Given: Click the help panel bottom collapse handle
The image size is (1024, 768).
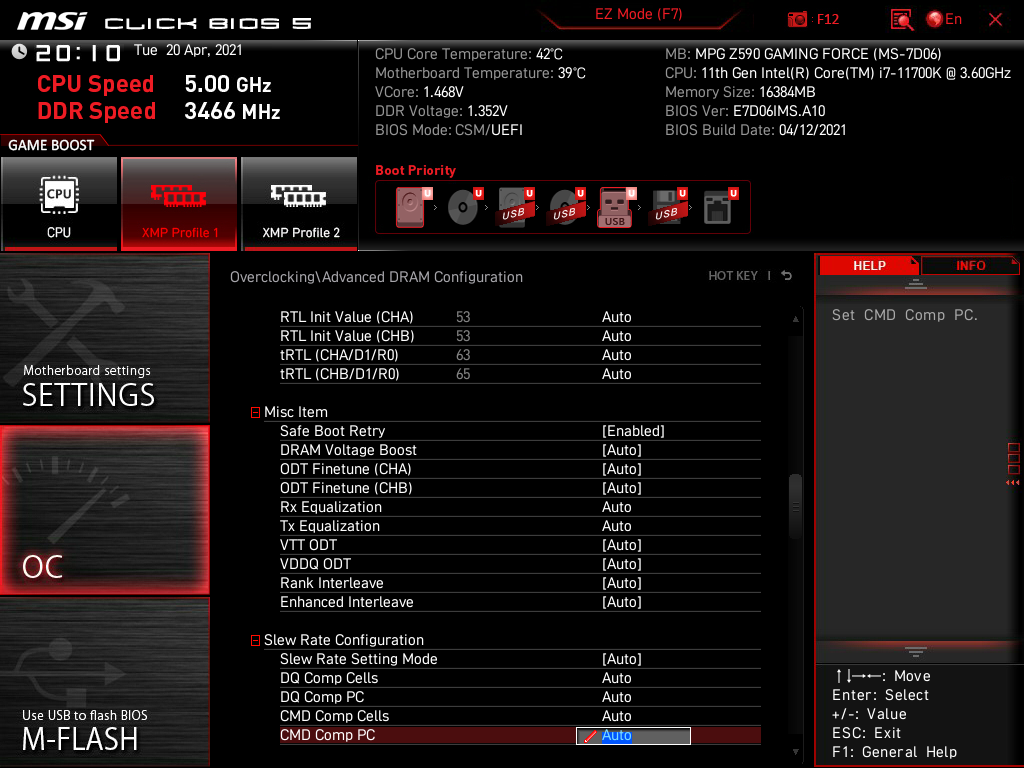Looking at the screenshot, I should point(916,652).
